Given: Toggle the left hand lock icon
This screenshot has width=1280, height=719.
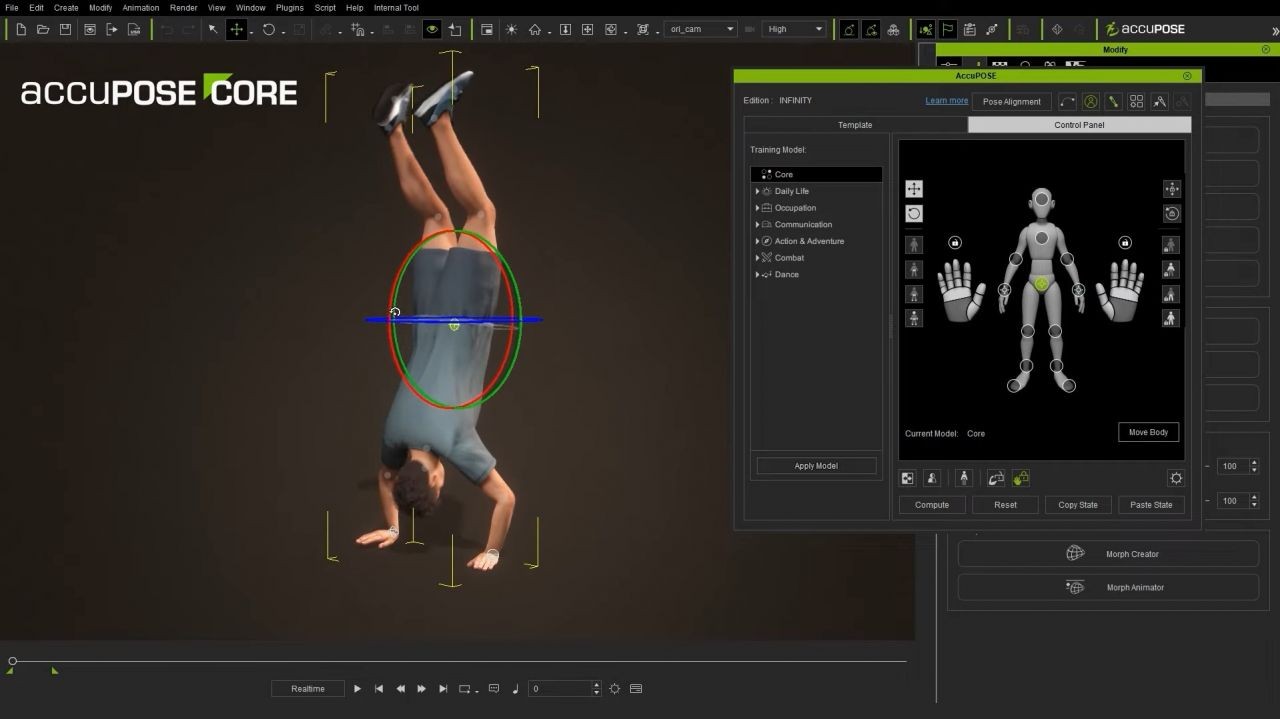Looking at the screenshot, I should coord(954,242).
